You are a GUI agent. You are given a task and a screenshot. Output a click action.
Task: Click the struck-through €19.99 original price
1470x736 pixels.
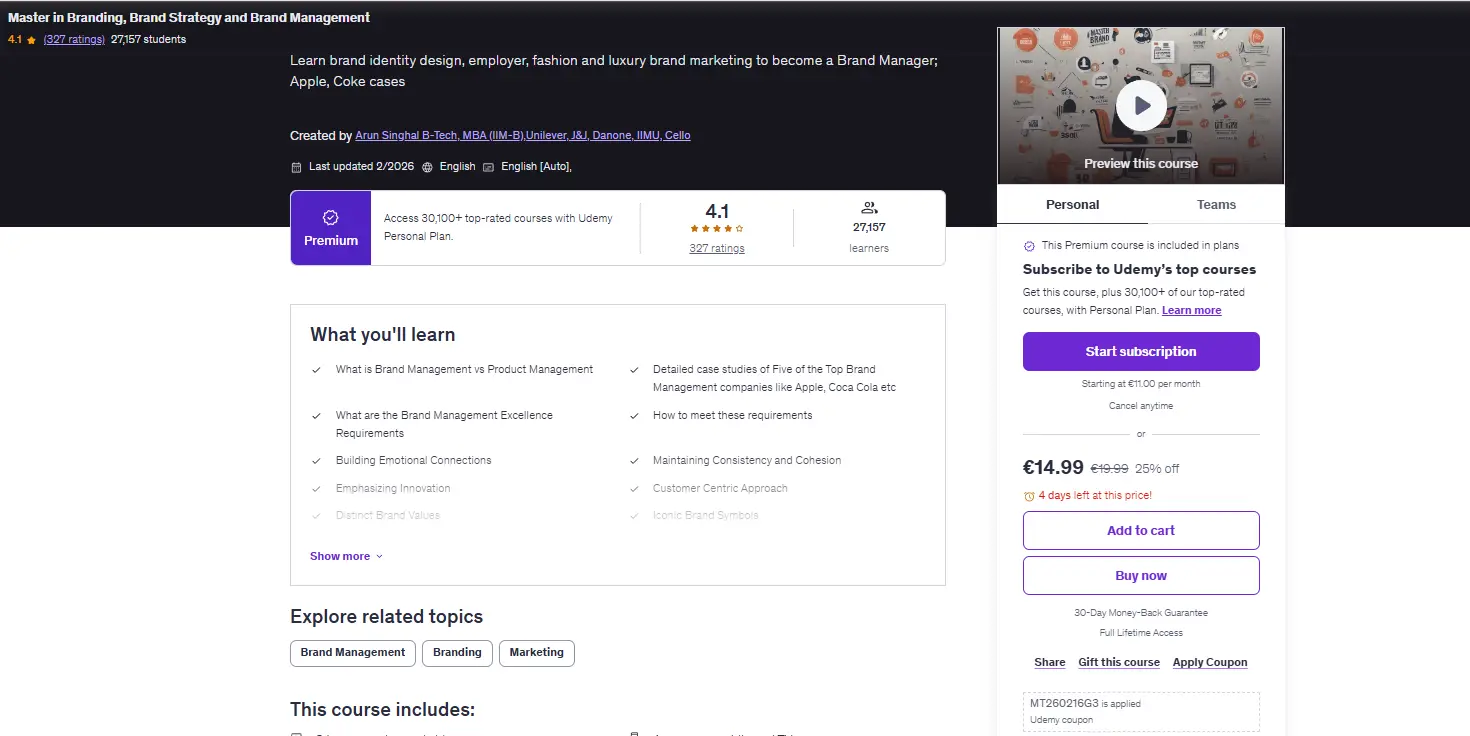1109,469
